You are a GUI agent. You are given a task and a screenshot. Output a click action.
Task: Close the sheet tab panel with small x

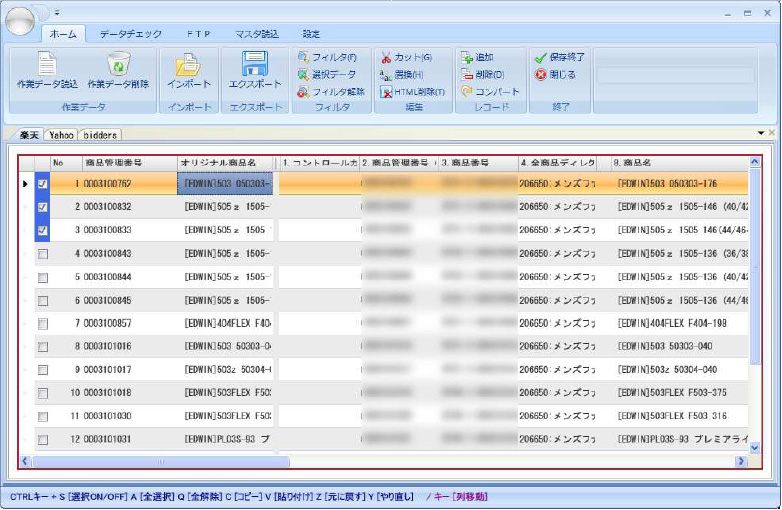(x=772, y=133)
